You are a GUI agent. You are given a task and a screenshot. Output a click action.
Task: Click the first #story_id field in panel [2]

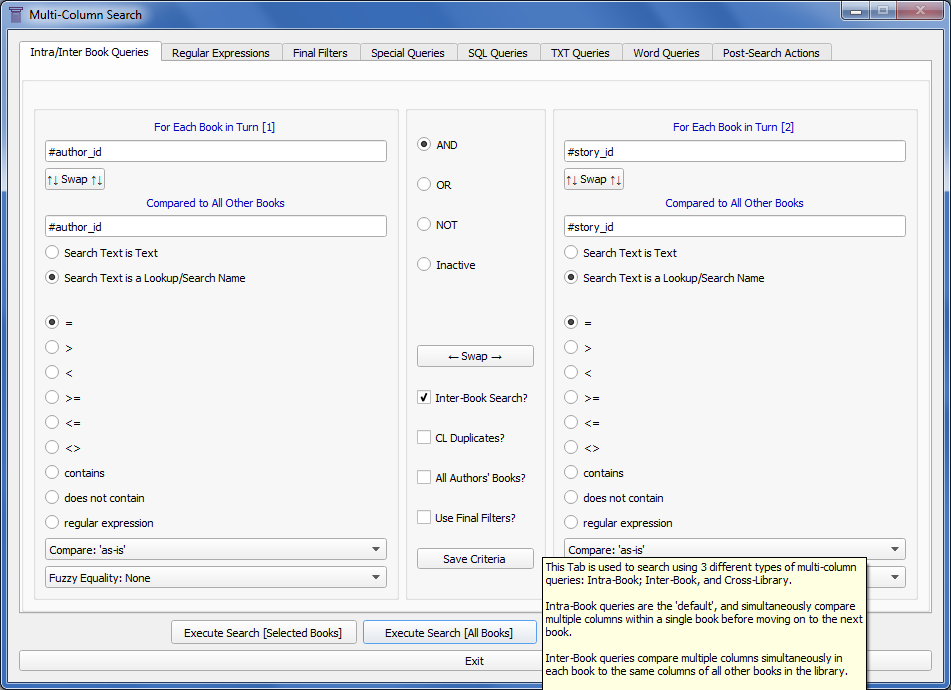click(x=734, y=152)
